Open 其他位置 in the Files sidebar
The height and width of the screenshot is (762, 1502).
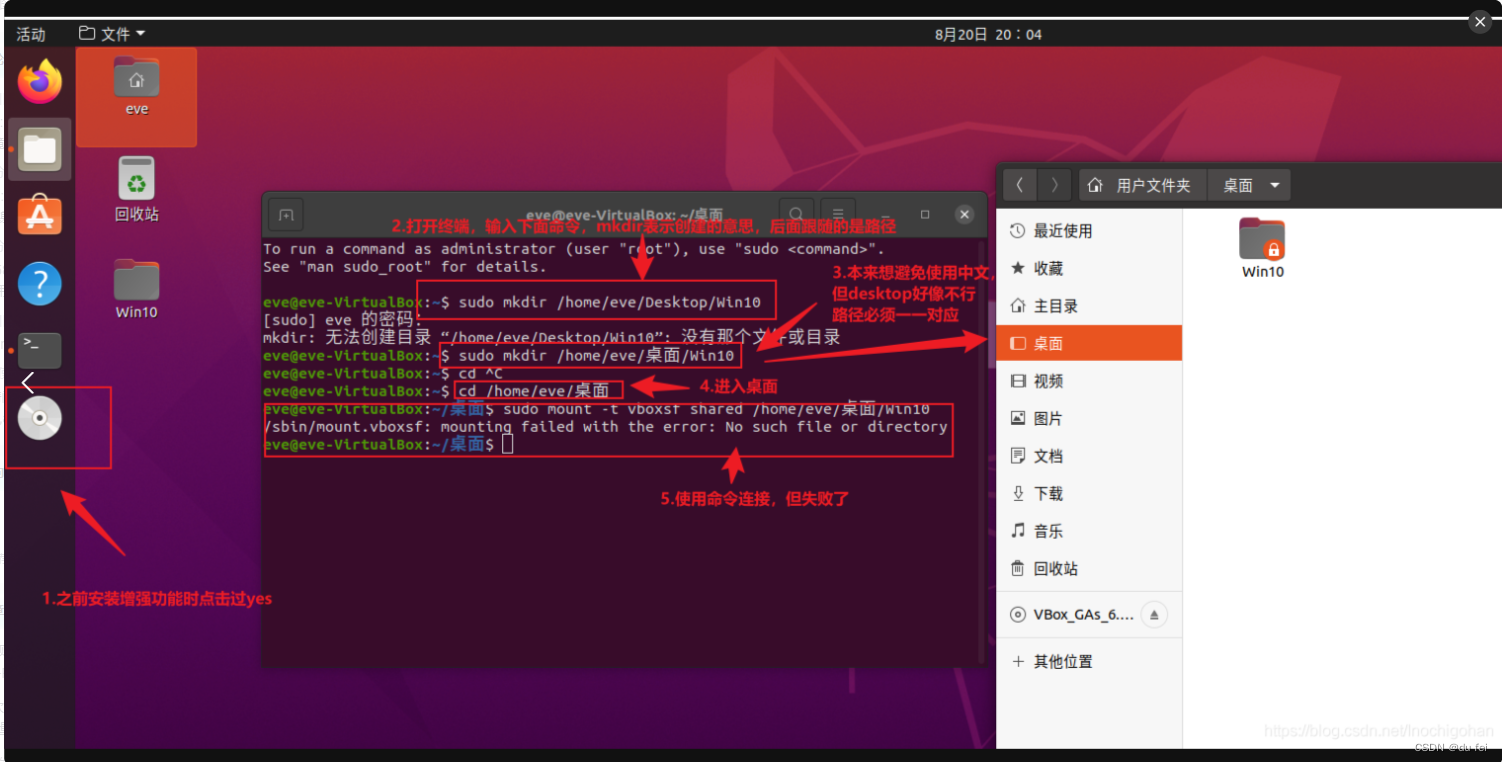1089,661
